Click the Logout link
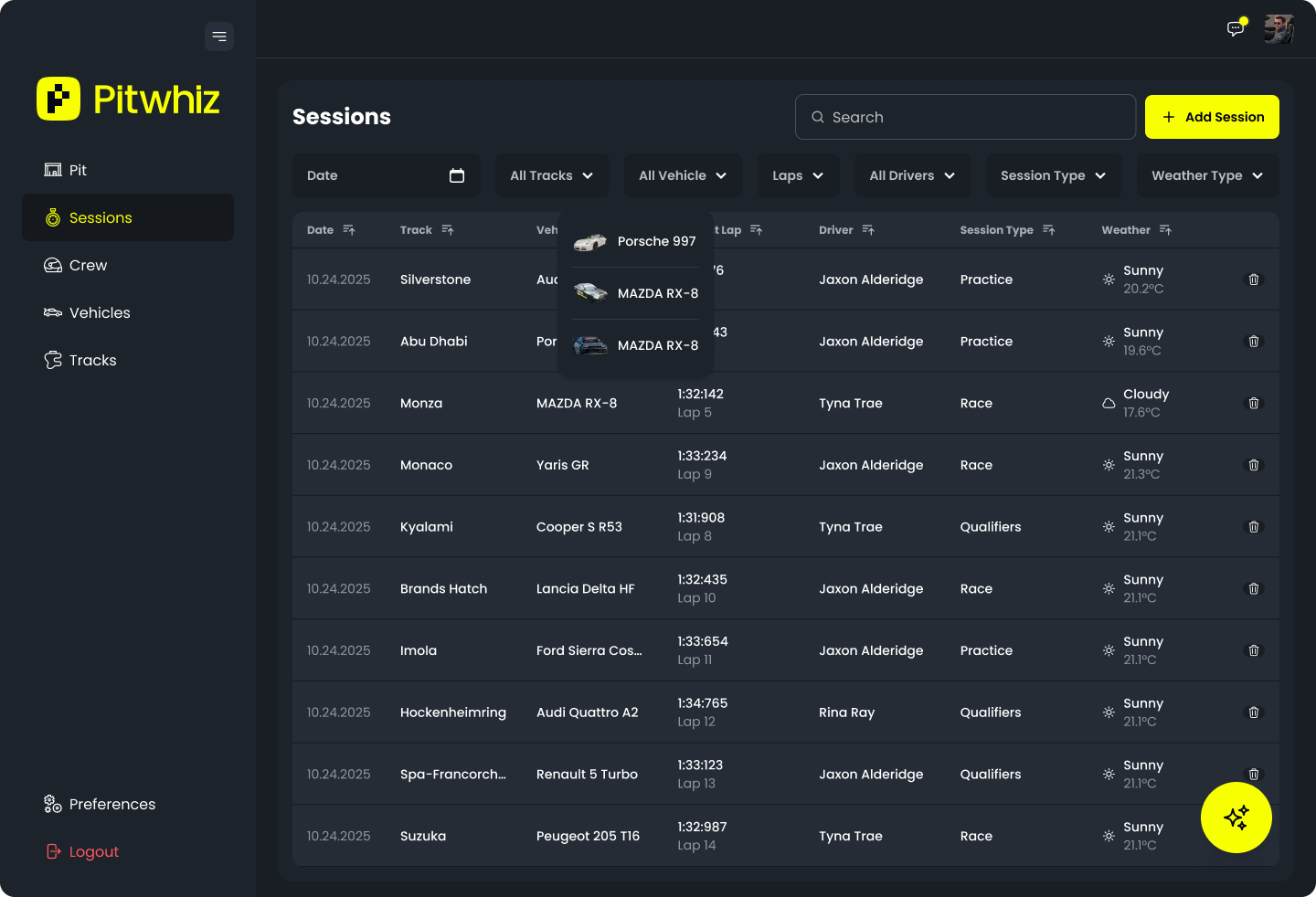The width and height of the screenshot is (1316, 897). [x=93, y=851]
